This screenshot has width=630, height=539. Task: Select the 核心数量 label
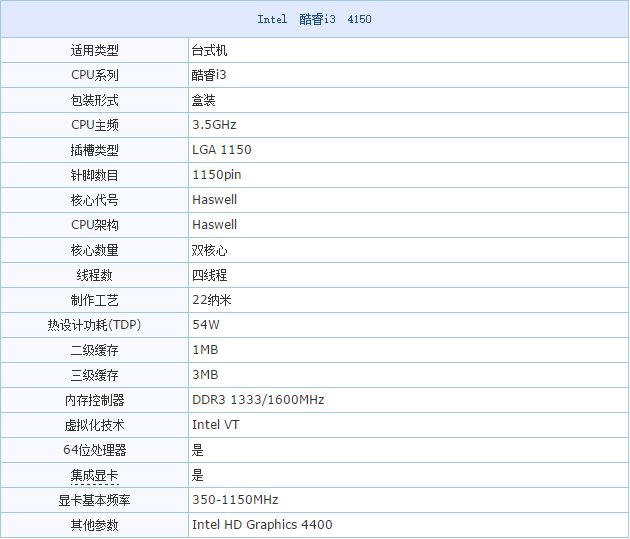click(x=94, y=250)
